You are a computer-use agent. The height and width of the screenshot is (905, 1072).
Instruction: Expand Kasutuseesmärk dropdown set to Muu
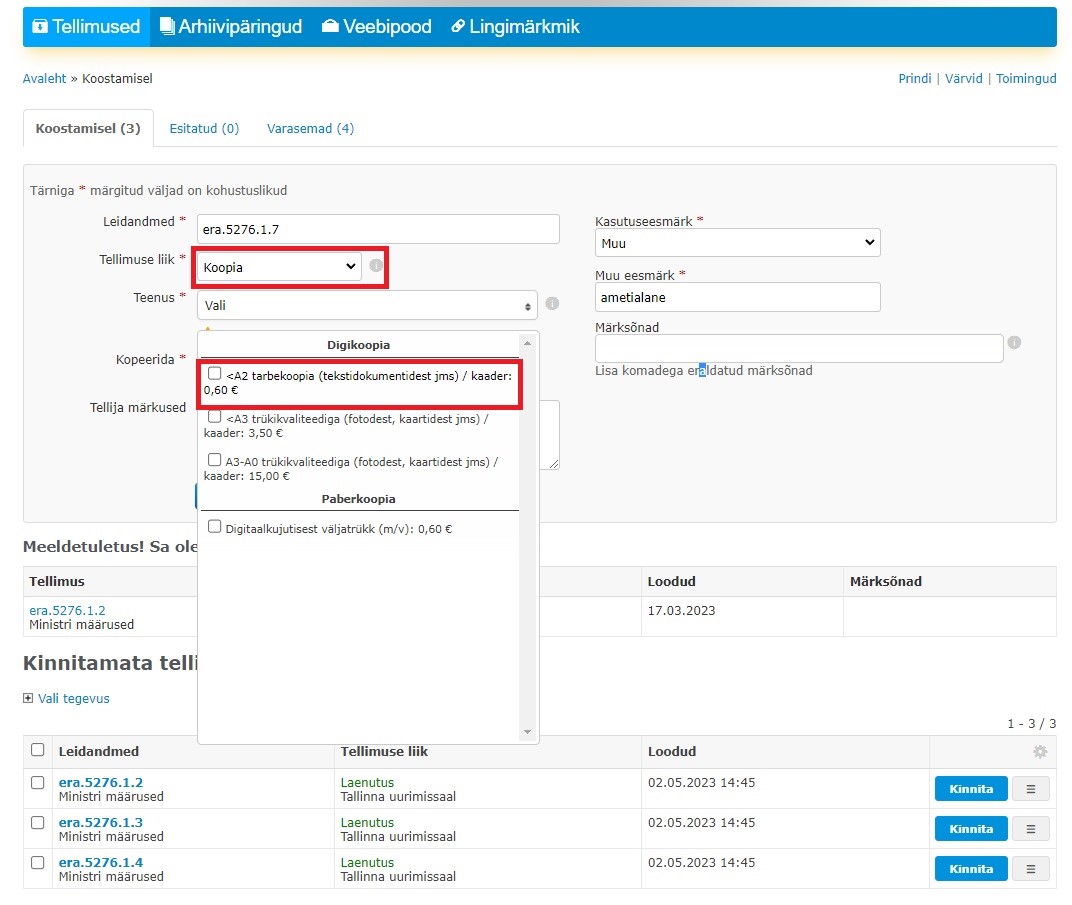[x=737, y=243]
